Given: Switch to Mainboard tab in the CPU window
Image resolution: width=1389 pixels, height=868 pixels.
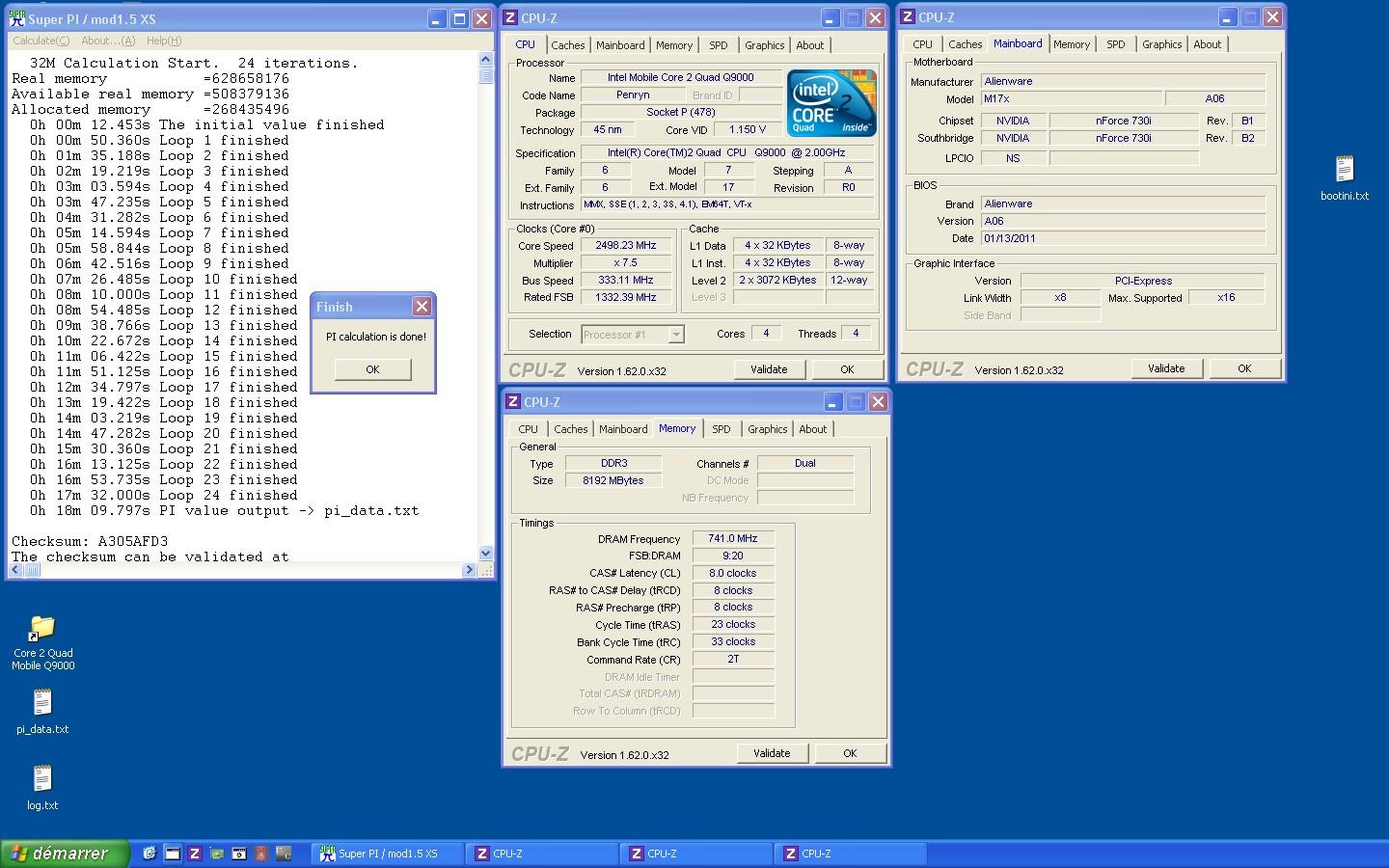Looking at the screenshot, I should point(620,45).
